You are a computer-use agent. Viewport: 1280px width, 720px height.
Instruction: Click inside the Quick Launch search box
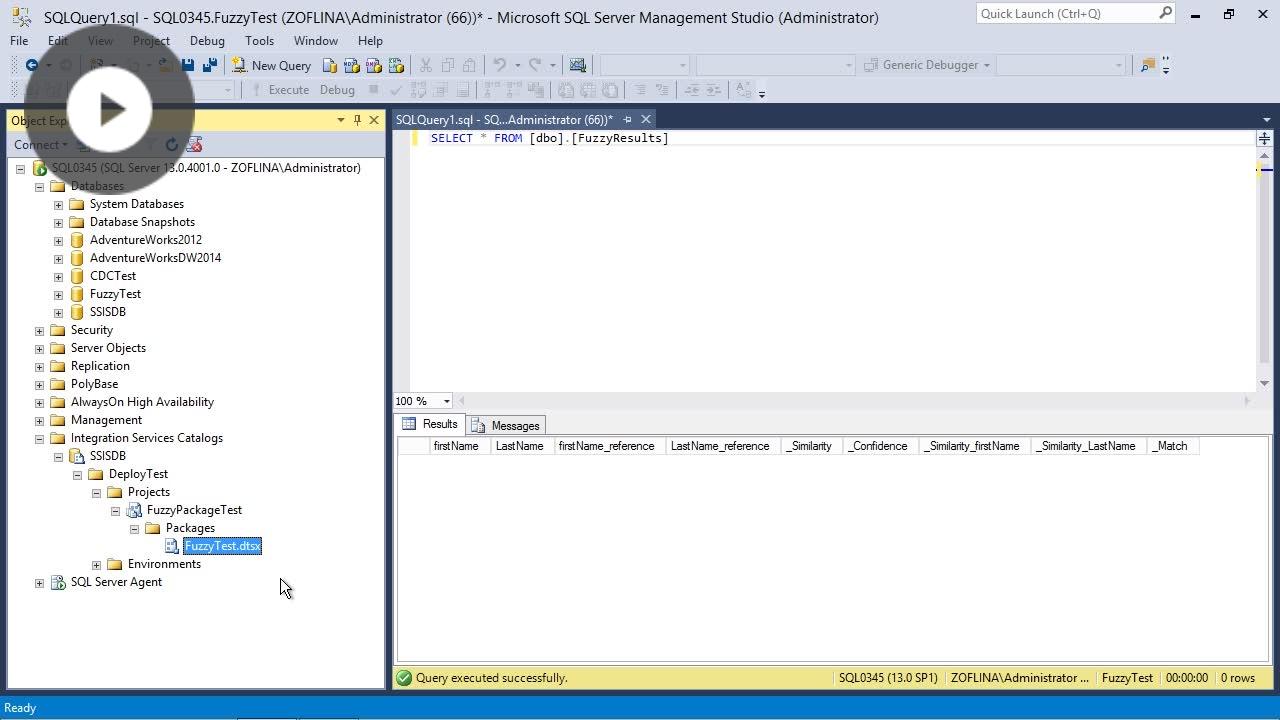[x=1065, y=14]
